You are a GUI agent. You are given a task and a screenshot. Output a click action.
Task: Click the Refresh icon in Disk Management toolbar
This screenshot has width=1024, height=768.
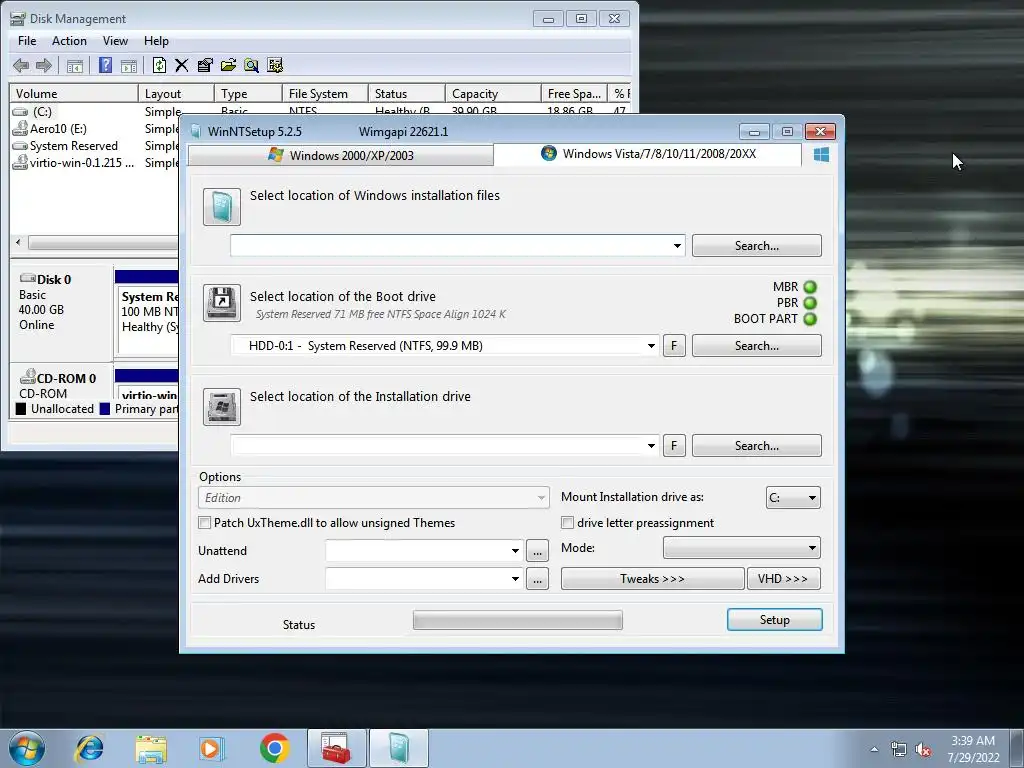point(159,65)
